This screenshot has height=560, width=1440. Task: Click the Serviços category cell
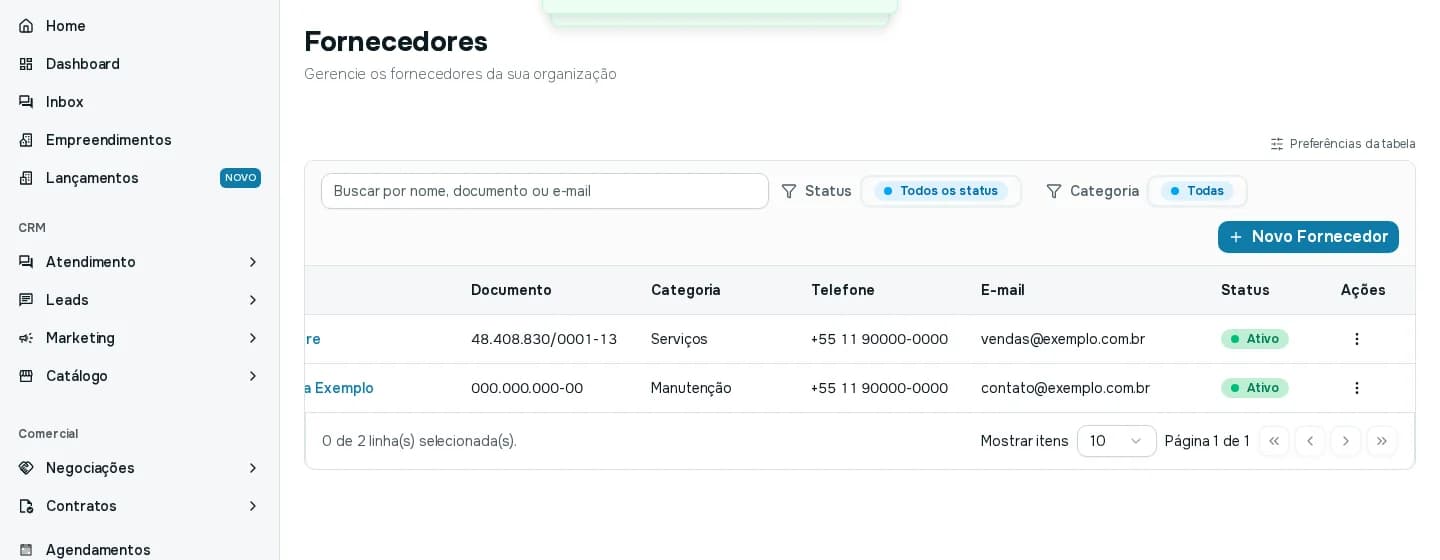(x=679, y=339)
